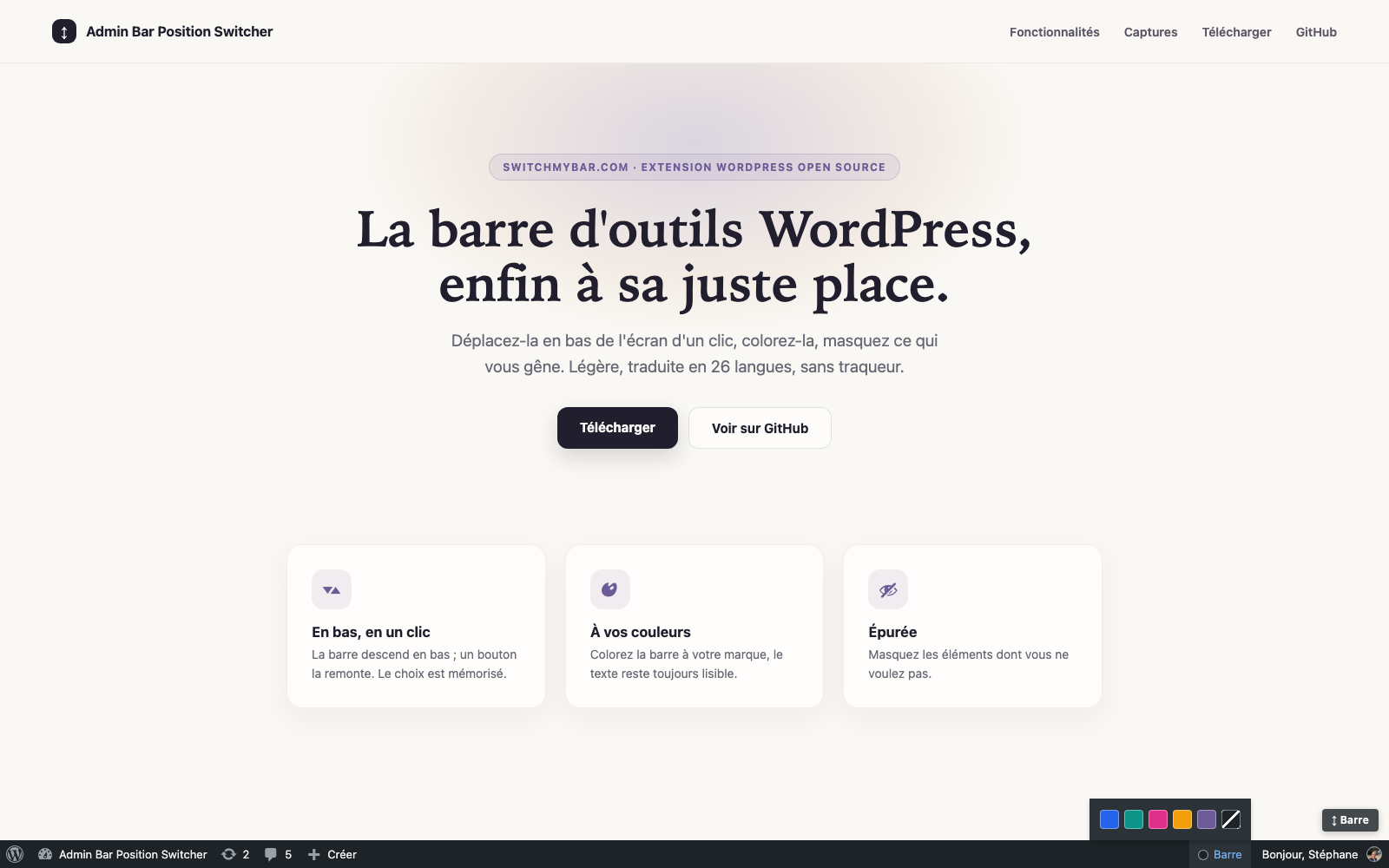
Task: Open the Bonjour, Stéphane account menu
Action: point(1321,854)
